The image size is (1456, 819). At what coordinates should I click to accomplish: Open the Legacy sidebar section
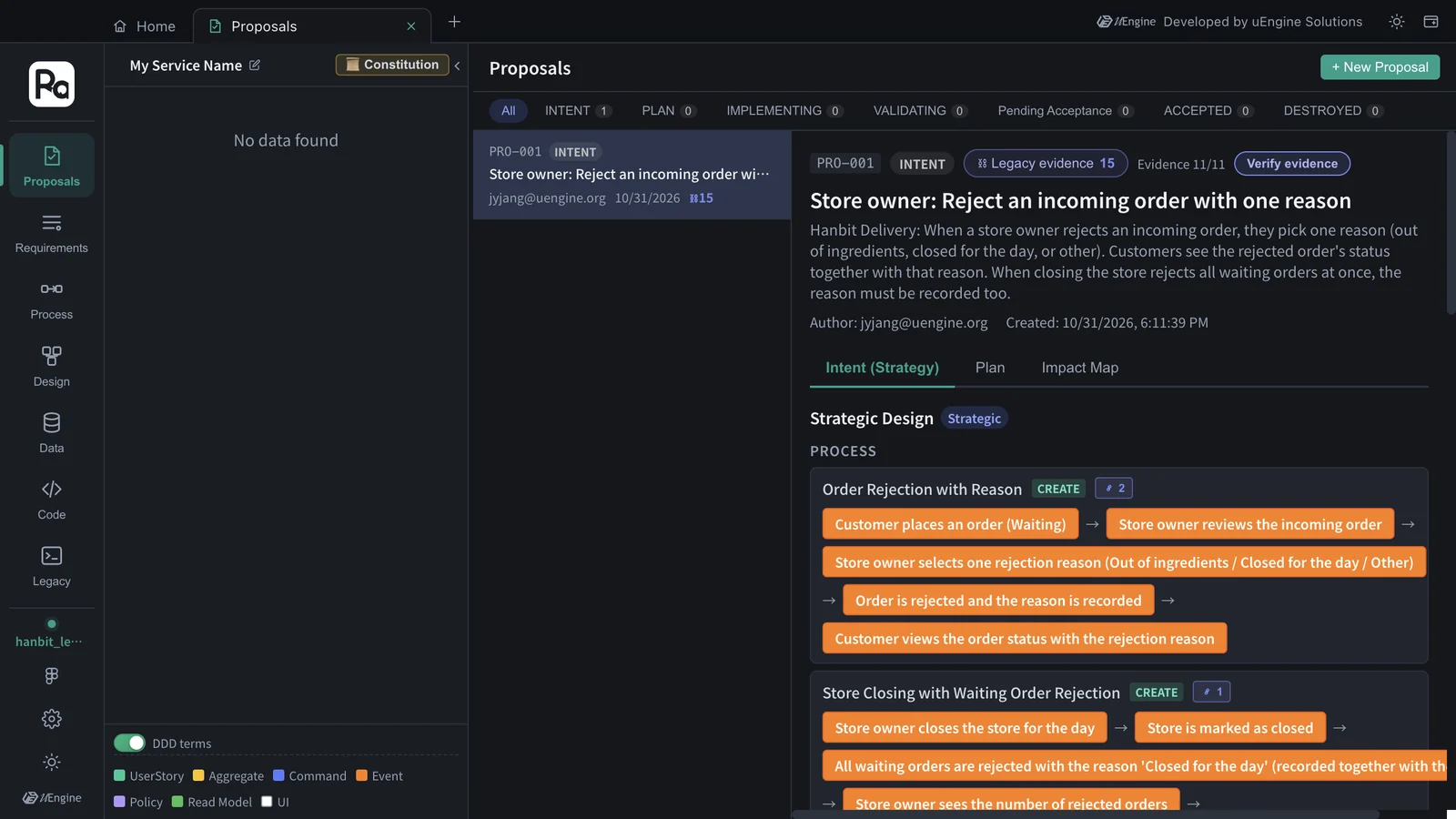(52, 566)
